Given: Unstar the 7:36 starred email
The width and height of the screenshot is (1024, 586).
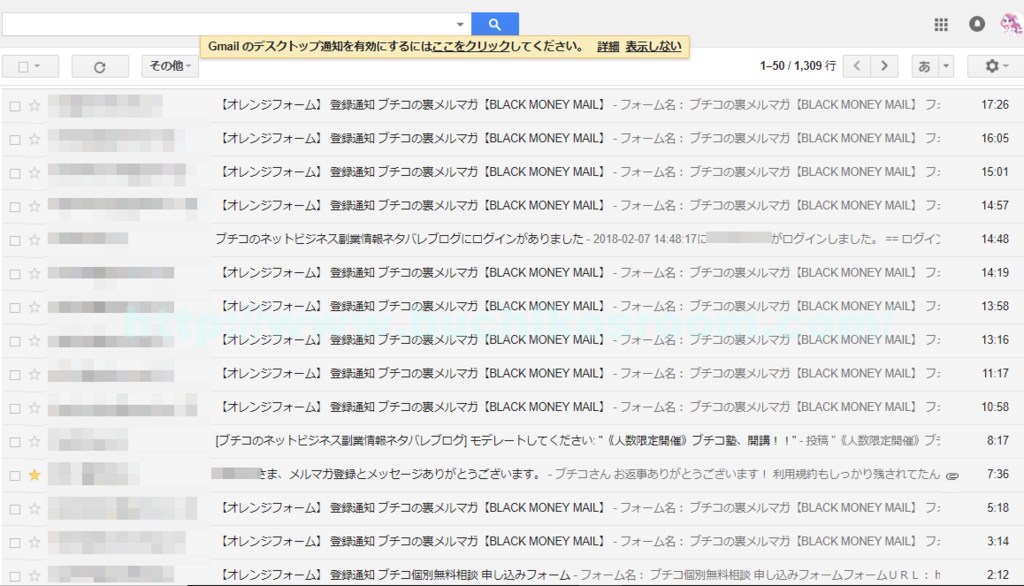Looking at the screenshot, I should click(35, 475).
